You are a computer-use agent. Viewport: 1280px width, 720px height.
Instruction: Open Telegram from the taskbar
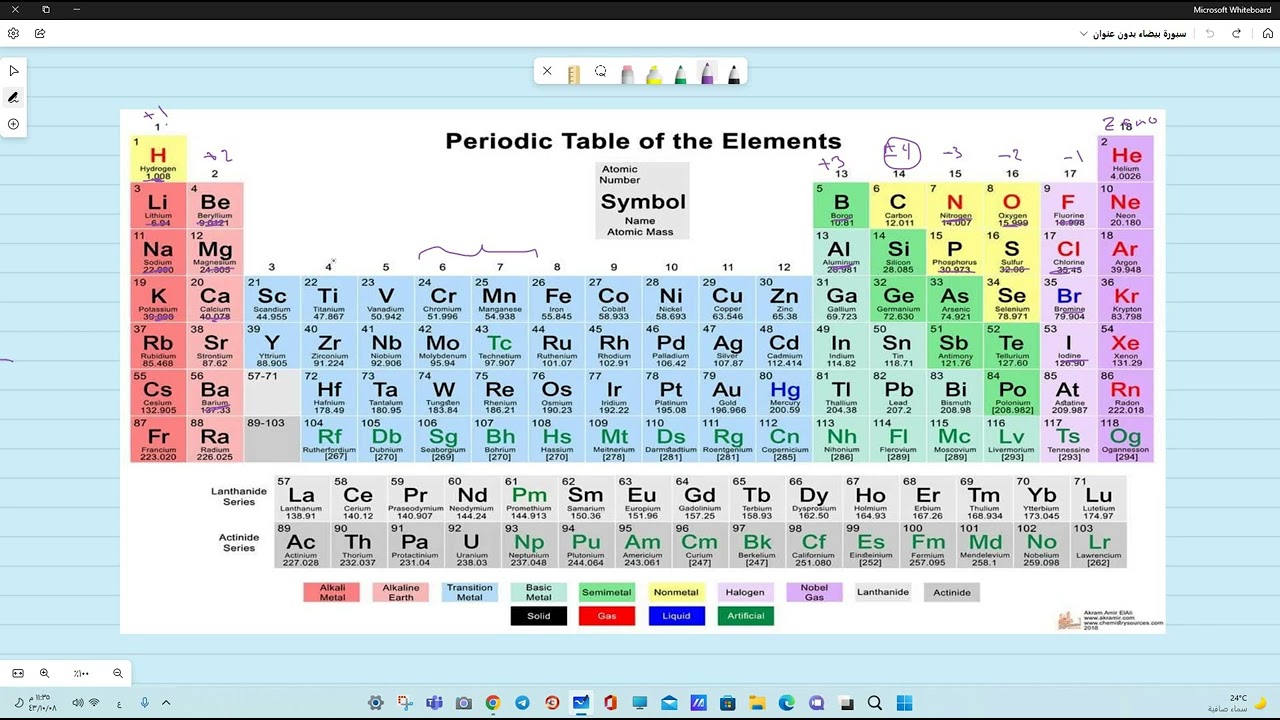[522, 703]
